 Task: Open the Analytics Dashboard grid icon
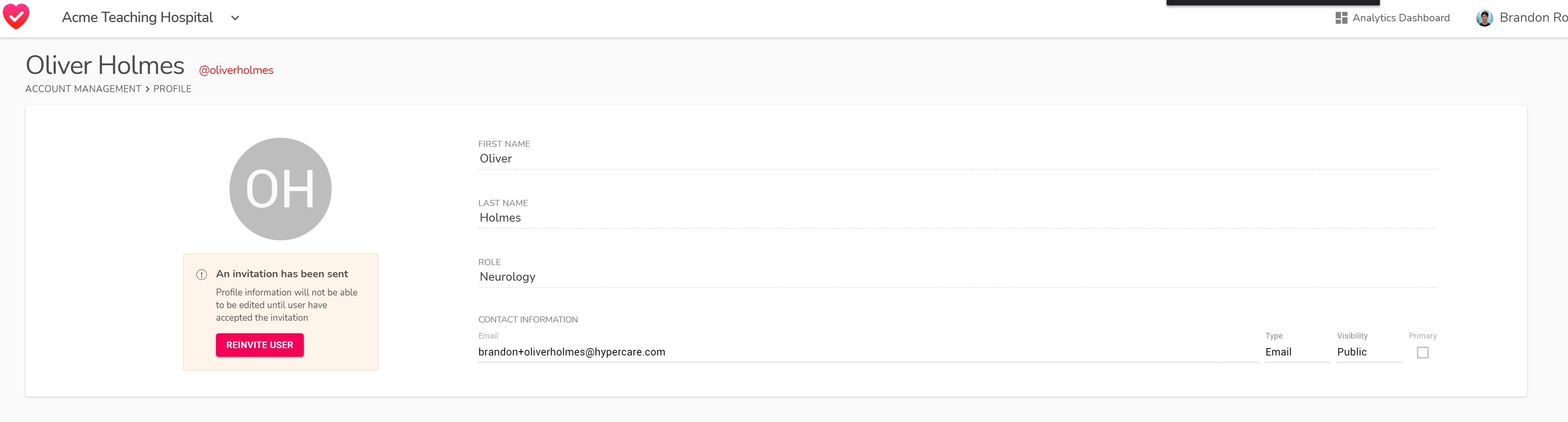point(1341,18)
